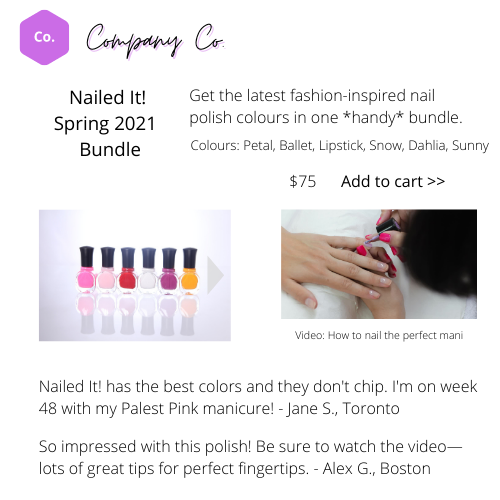500x500 pixels.
Task: Click the Colours list line
Action: pos(339,145)
